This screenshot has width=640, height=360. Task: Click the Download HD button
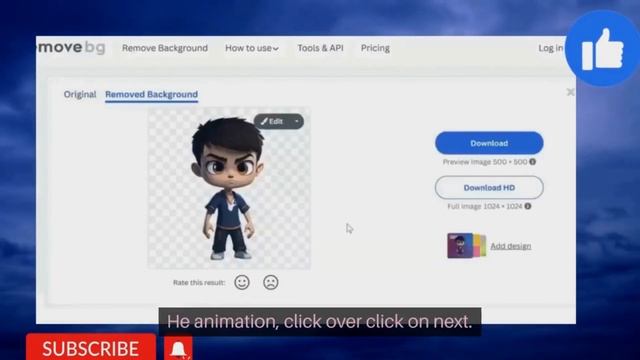tap(489, 188)
